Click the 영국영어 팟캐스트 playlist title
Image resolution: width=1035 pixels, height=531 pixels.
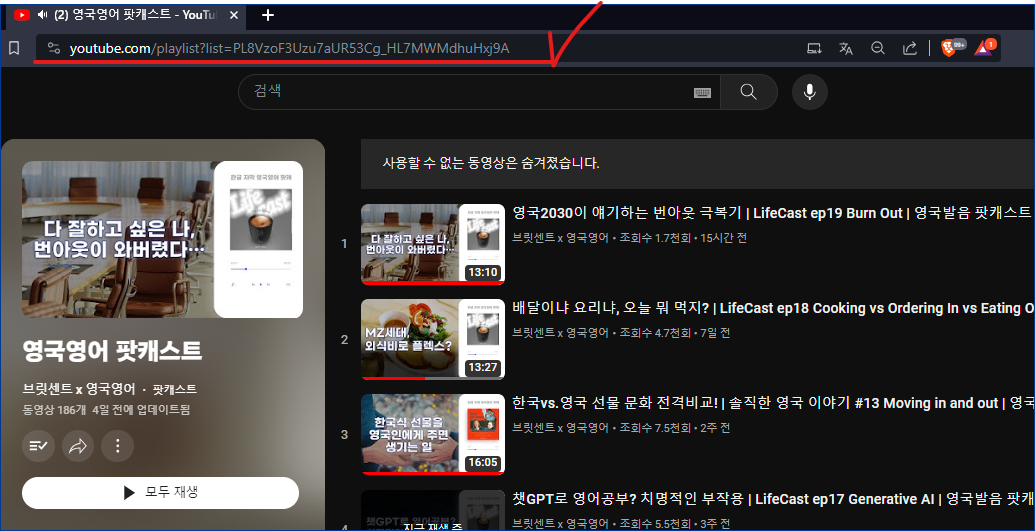[112, 351]
